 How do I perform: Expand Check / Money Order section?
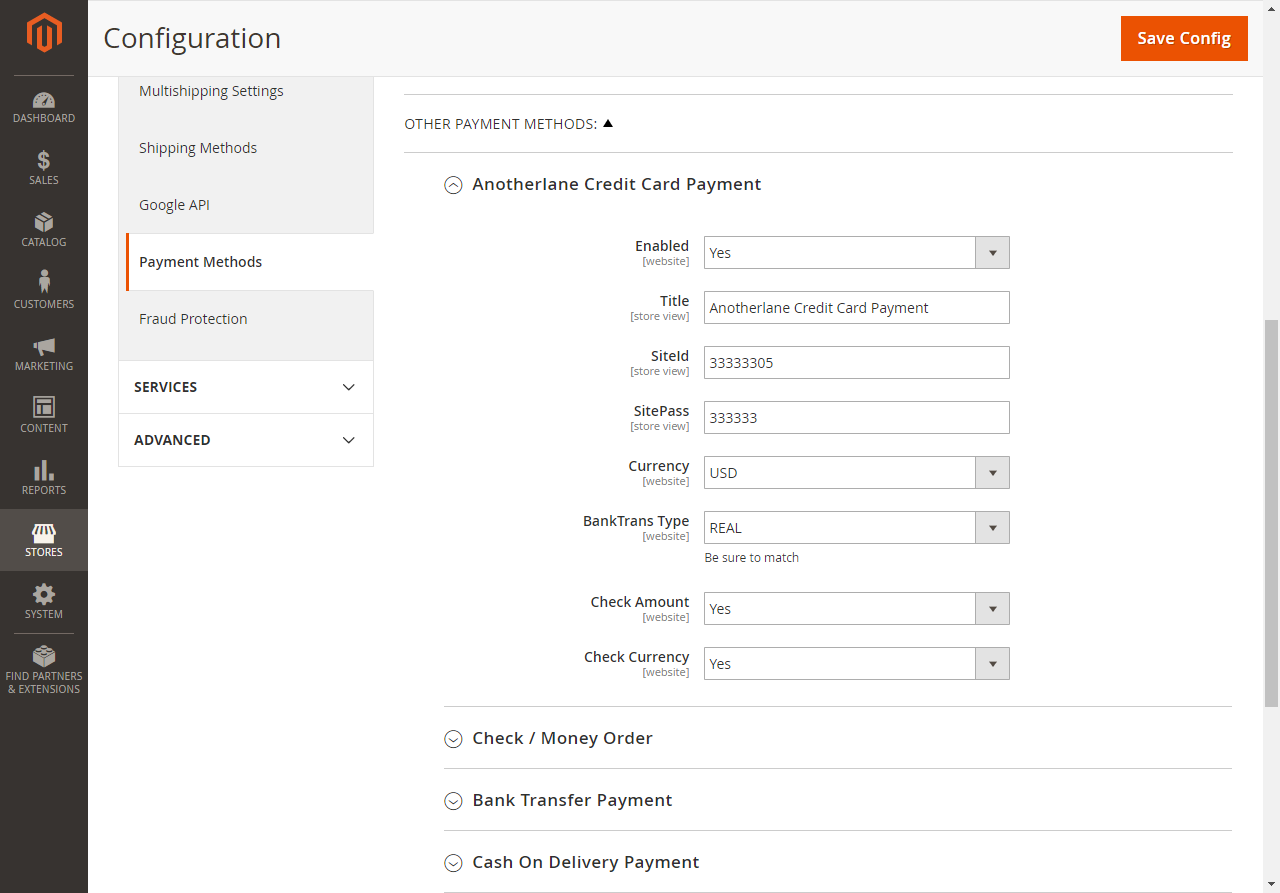pyautogui.click(x=453, y=739)
